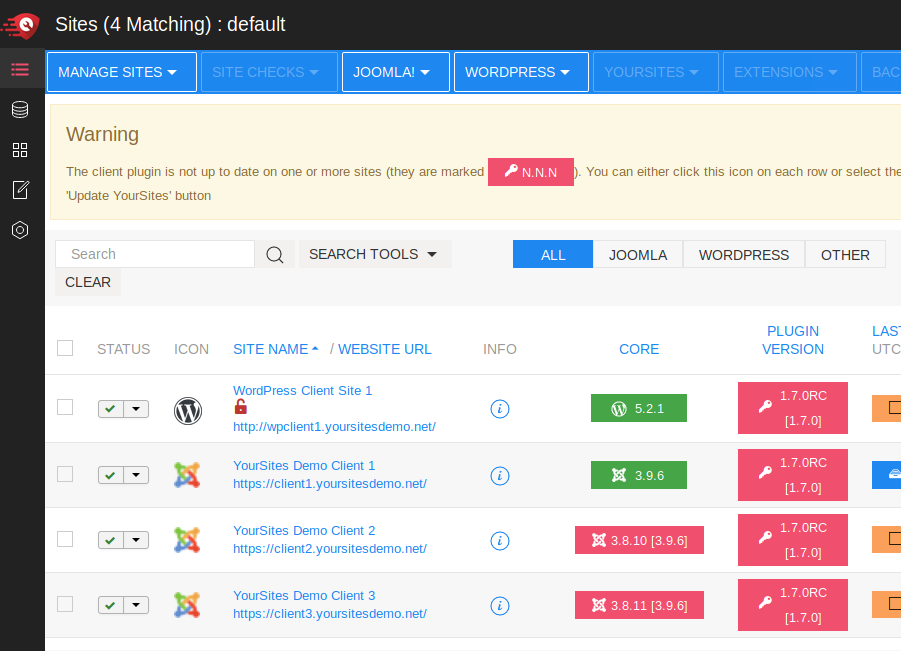Viewport: 901px width, 651px height.
Task: Open the YourSites toolbar menu
Action: [656, 72]
